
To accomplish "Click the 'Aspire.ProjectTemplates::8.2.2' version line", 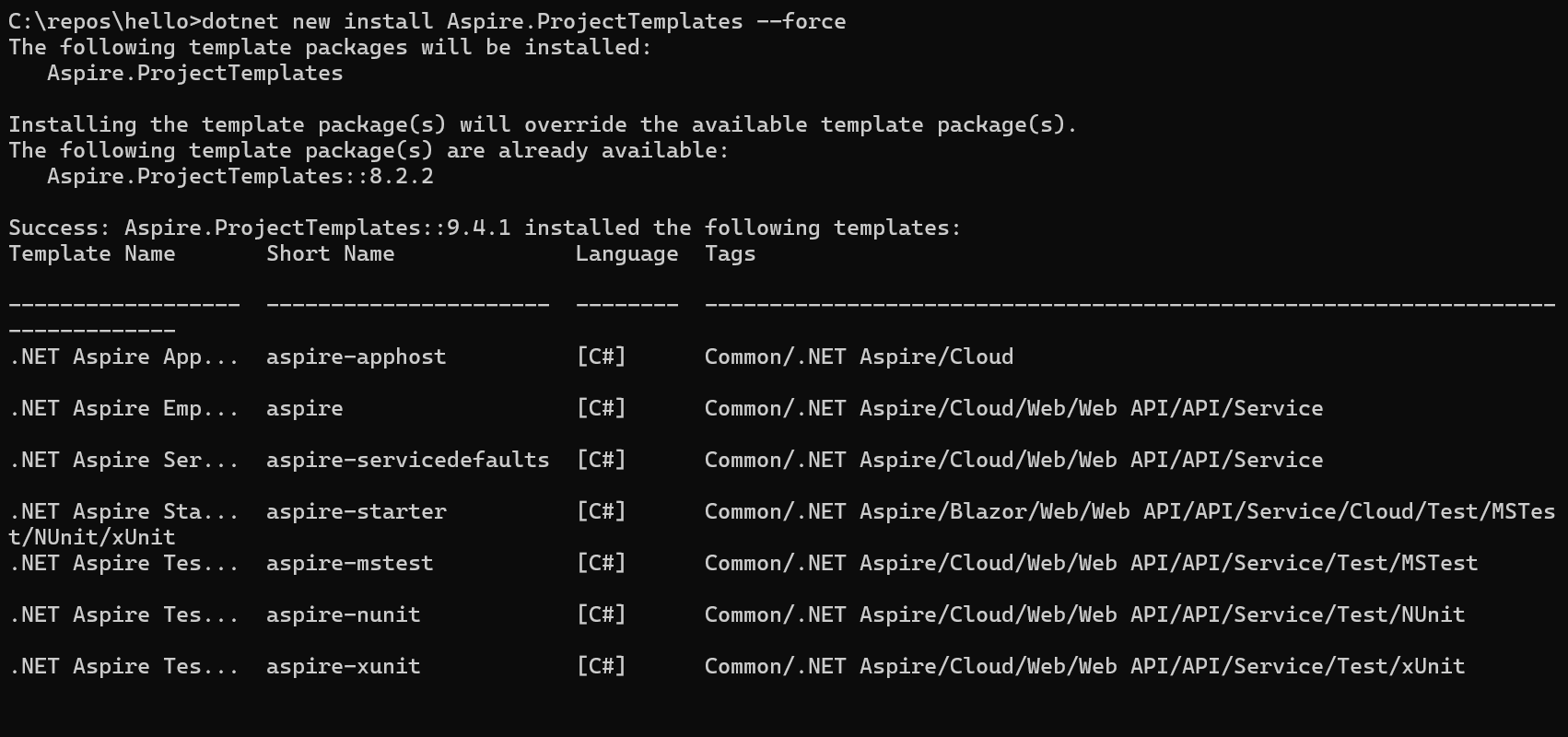I will click(x=240, y=176).
